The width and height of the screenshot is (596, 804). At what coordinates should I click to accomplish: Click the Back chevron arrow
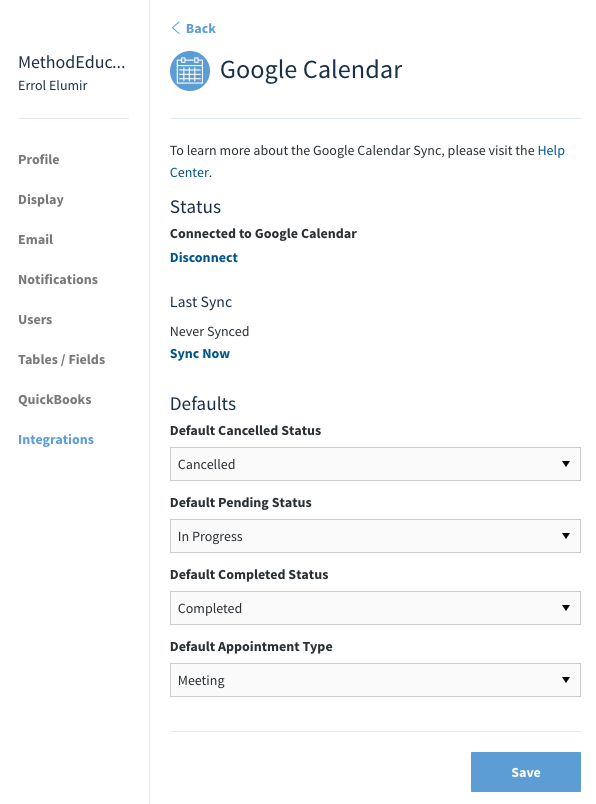coord(175,28)
